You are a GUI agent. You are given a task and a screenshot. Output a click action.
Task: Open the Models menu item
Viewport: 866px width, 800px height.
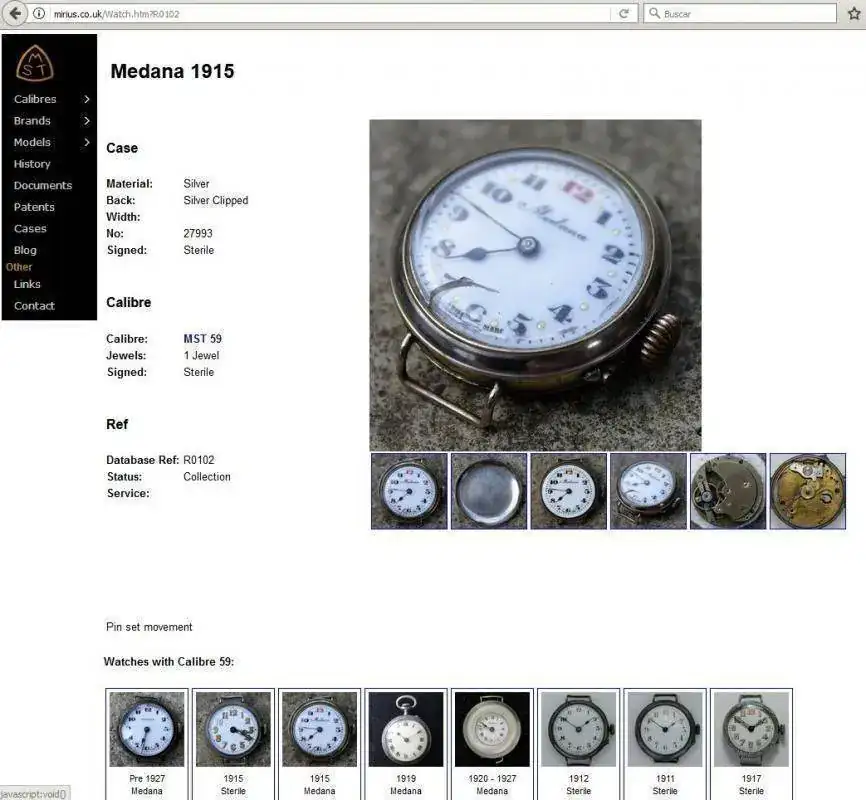(32, 142)
